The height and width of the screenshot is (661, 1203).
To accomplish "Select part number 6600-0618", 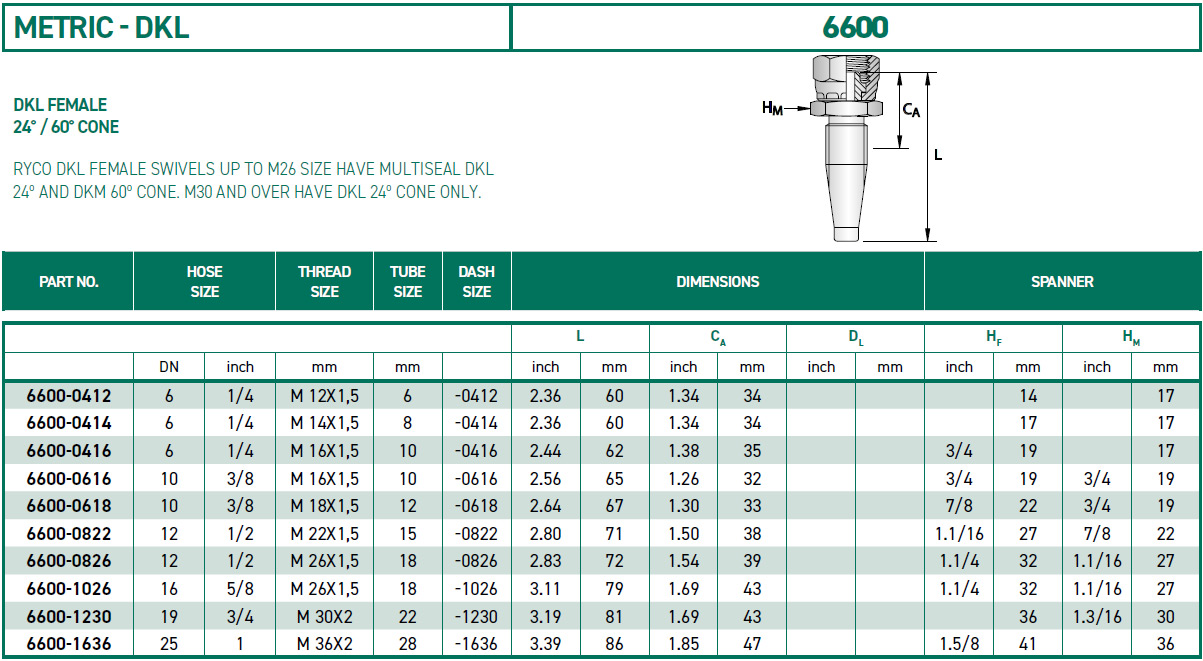I will [x=69, y=505].
